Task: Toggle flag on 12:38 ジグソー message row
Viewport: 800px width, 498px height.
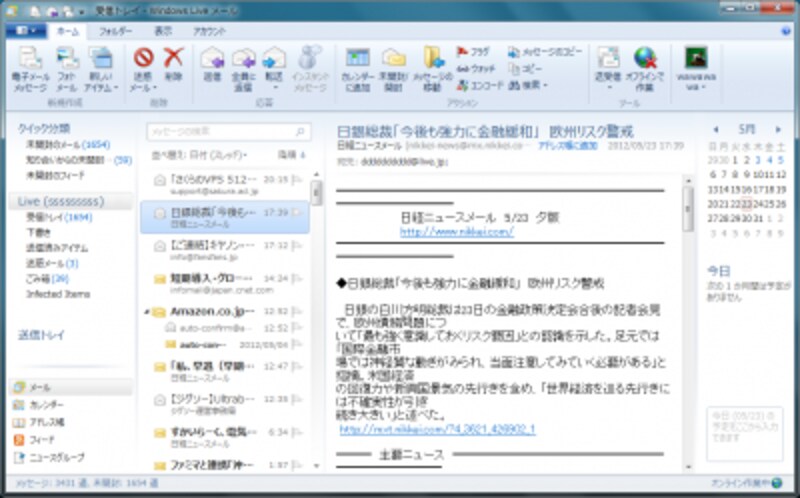Action: click(x=297, y=400)
